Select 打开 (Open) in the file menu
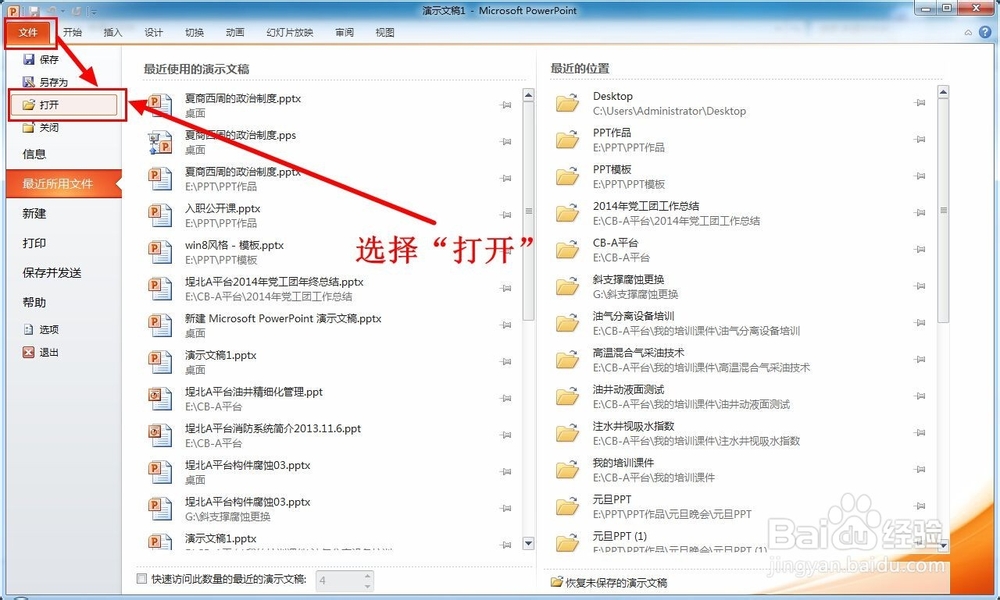1000x600 pixels. coord(64,105)
